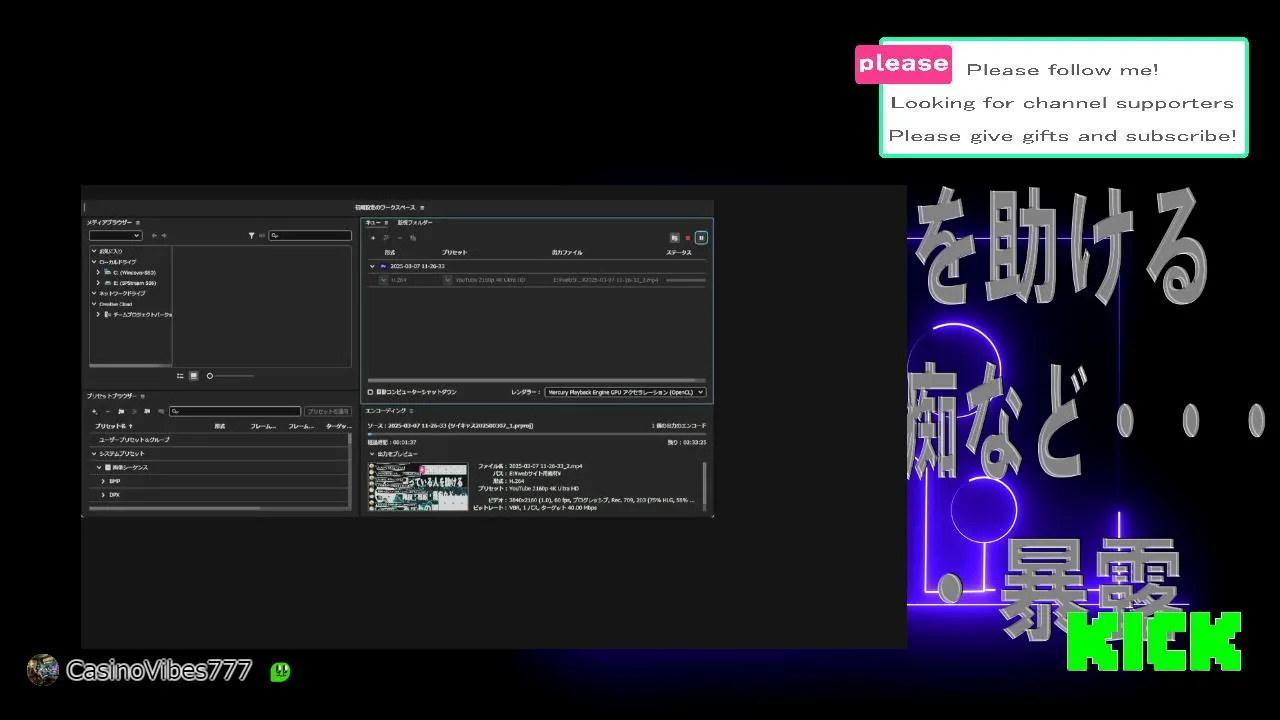The image size is (1280, 720).
Task: Click the output file path link
Action: point(605,280)
